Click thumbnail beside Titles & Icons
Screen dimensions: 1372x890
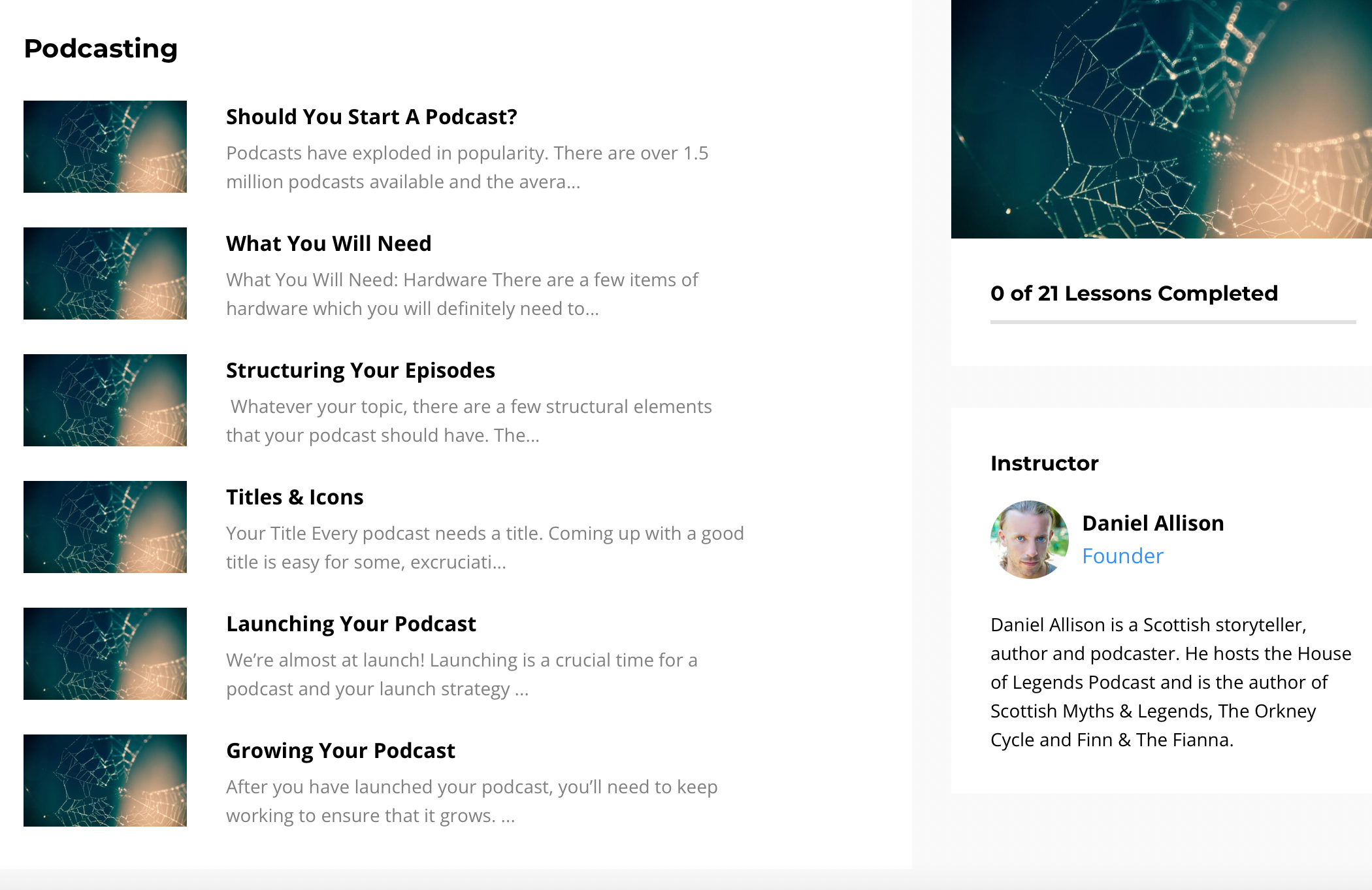(105, 527)
